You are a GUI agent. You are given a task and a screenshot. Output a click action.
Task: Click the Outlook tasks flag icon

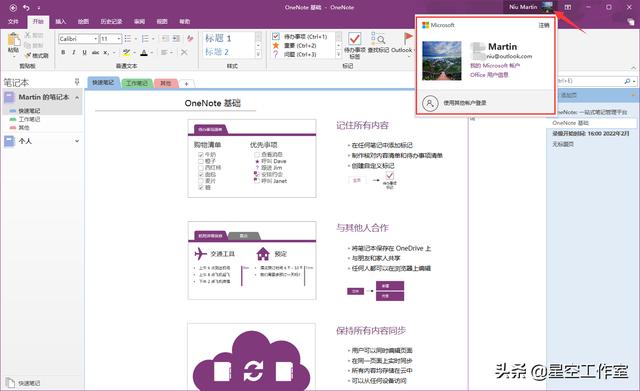(x=408, y=39)
